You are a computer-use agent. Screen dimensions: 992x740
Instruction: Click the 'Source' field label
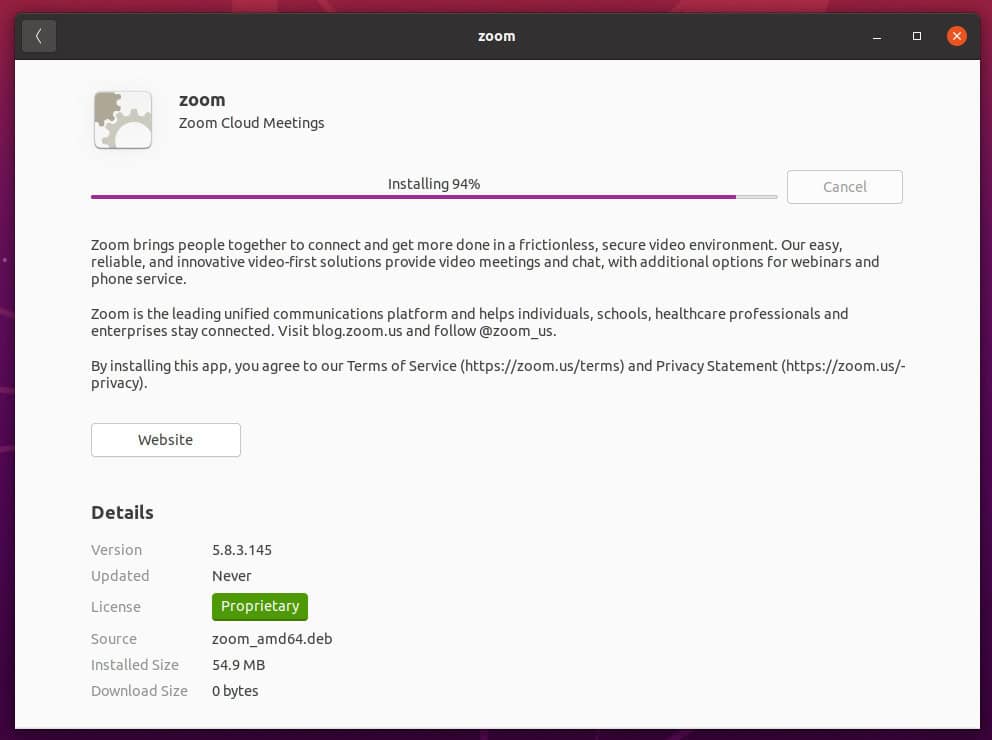point(114,639)
